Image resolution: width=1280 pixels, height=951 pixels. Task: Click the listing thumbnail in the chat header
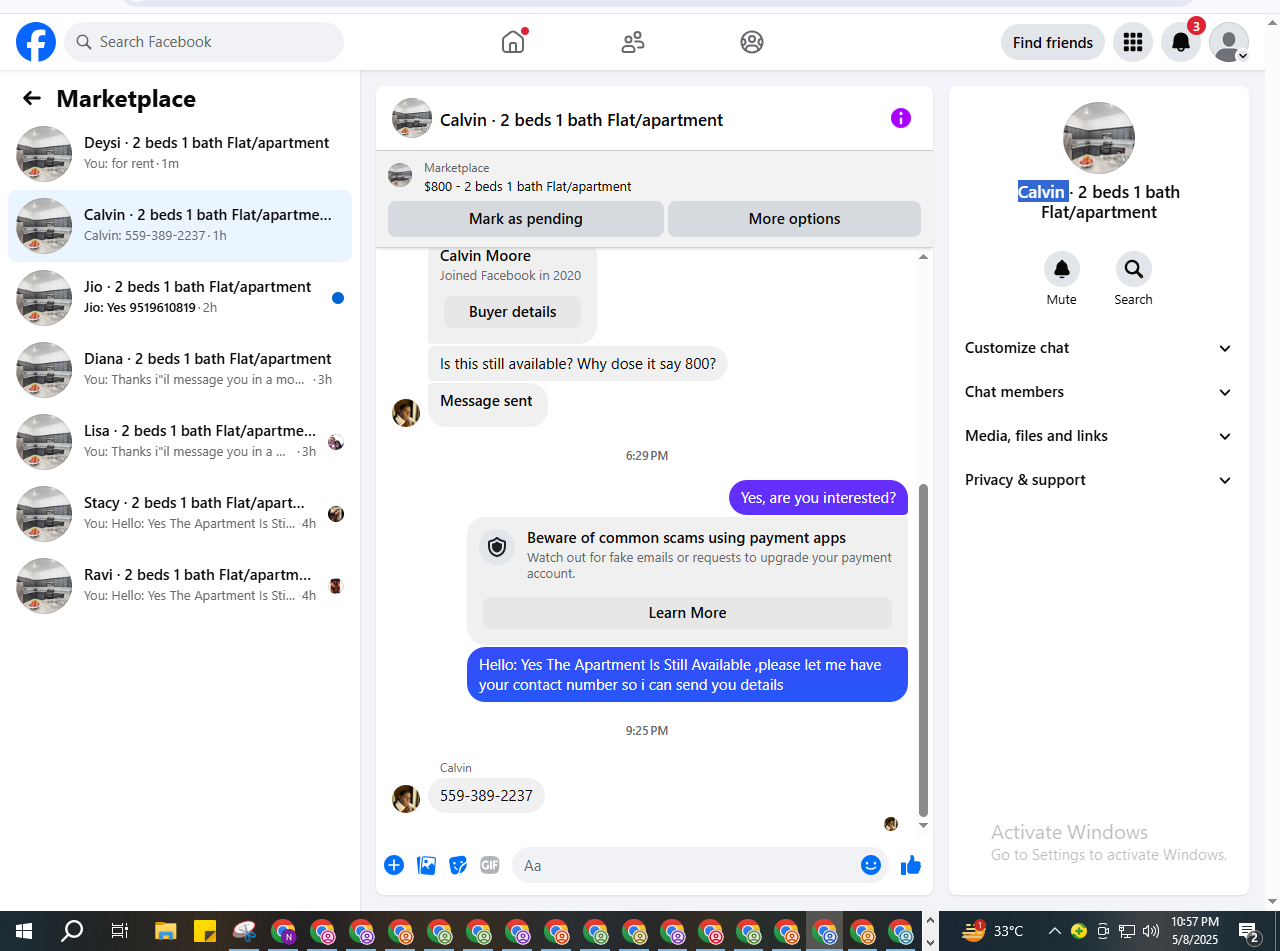point(412,118)
